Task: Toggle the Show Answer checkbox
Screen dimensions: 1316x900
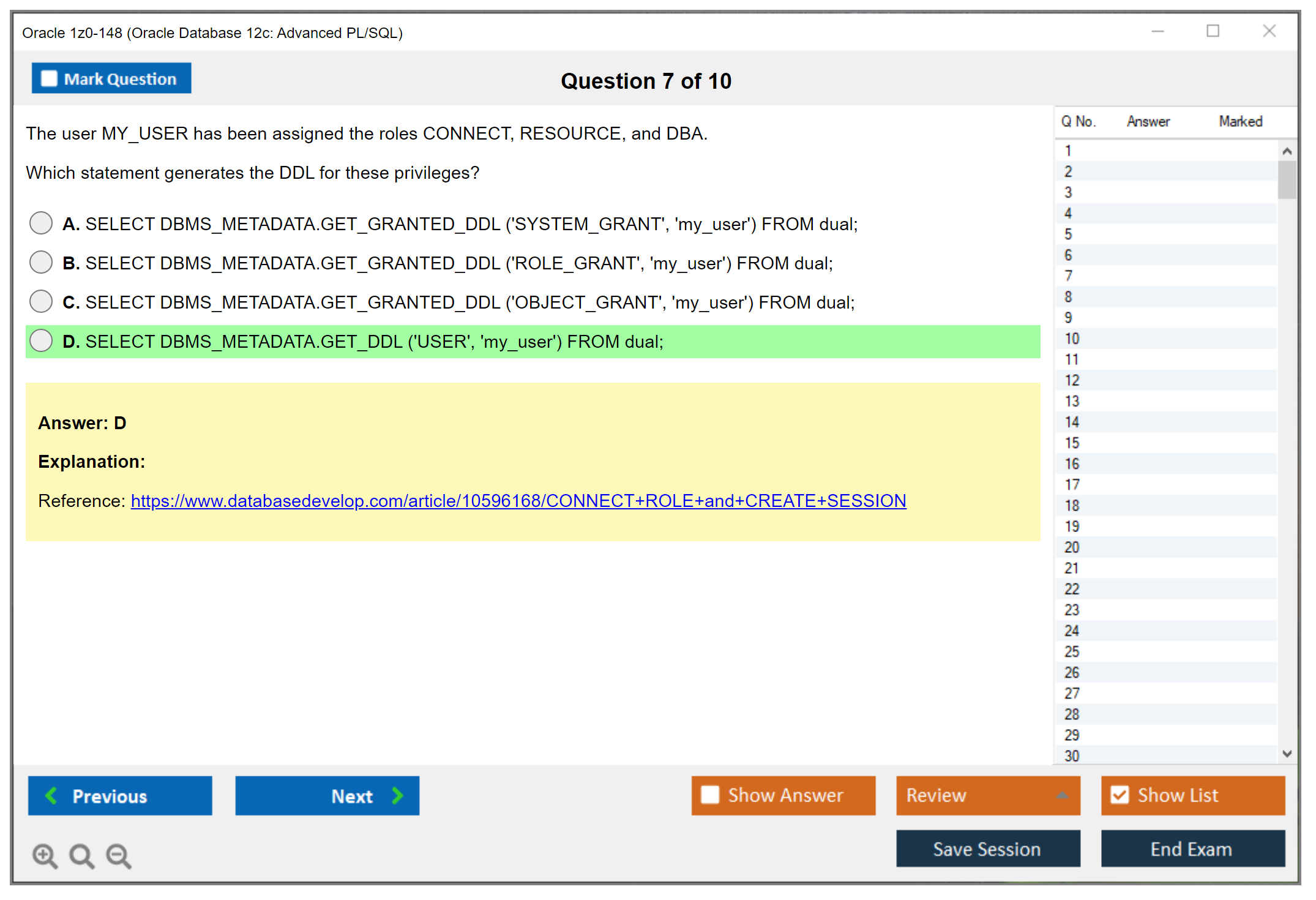Action: pyautogui.click(x=710, y=795)
